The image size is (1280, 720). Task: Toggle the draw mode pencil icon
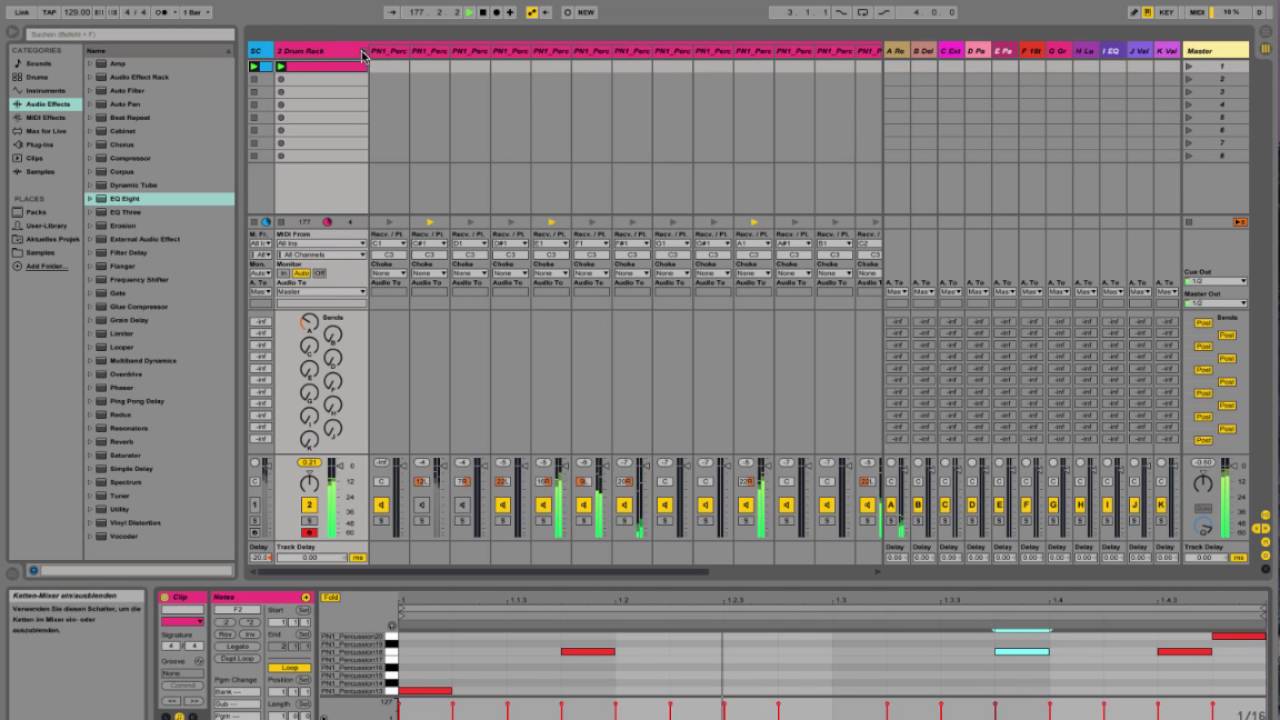[x=1134, y=12]
